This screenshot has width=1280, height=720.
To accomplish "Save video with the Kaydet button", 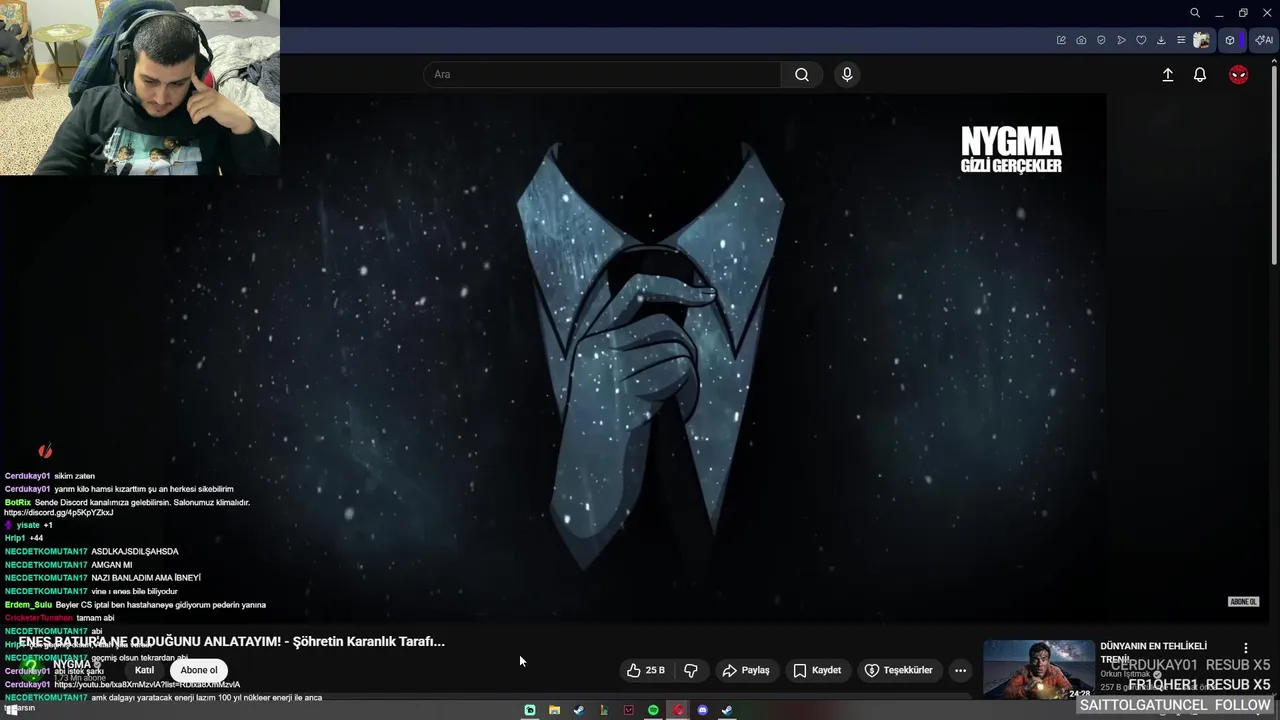I will coord(817,670).
